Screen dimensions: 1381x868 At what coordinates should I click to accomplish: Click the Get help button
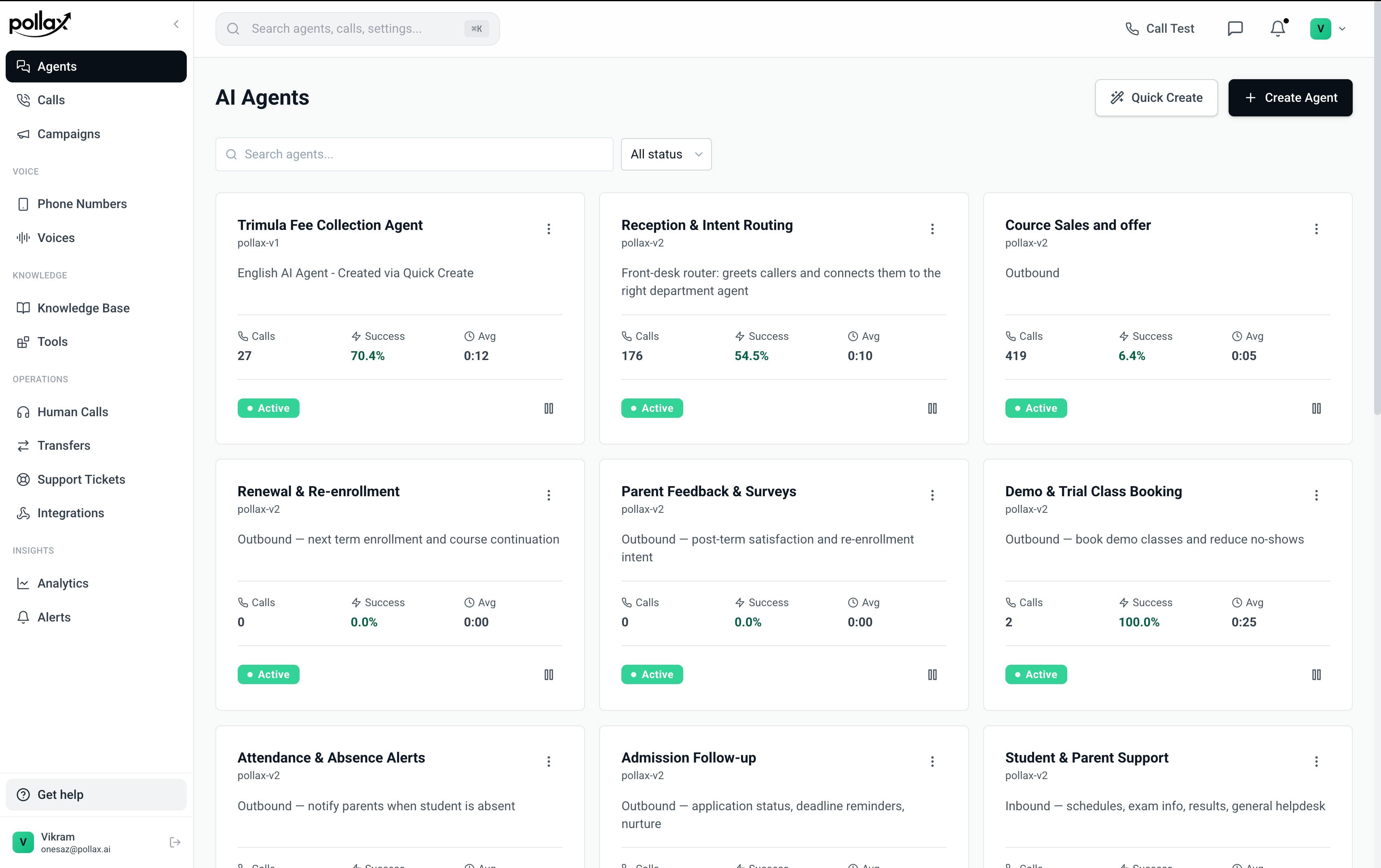96,794
